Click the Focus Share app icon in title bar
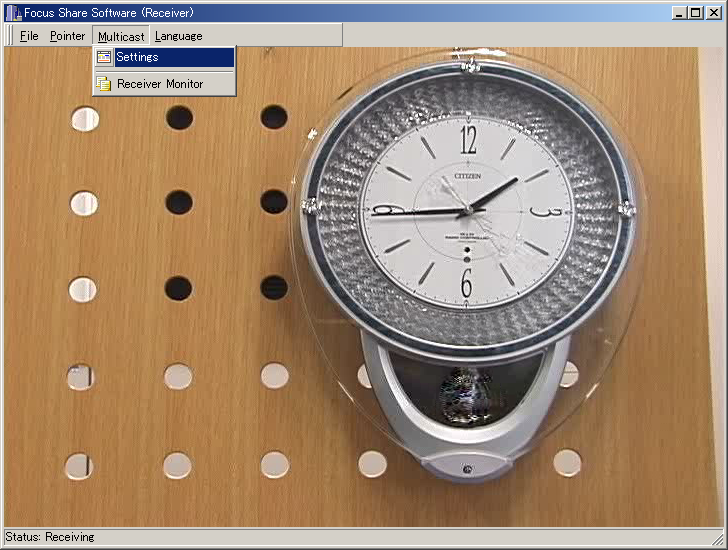 click(13, 12)
